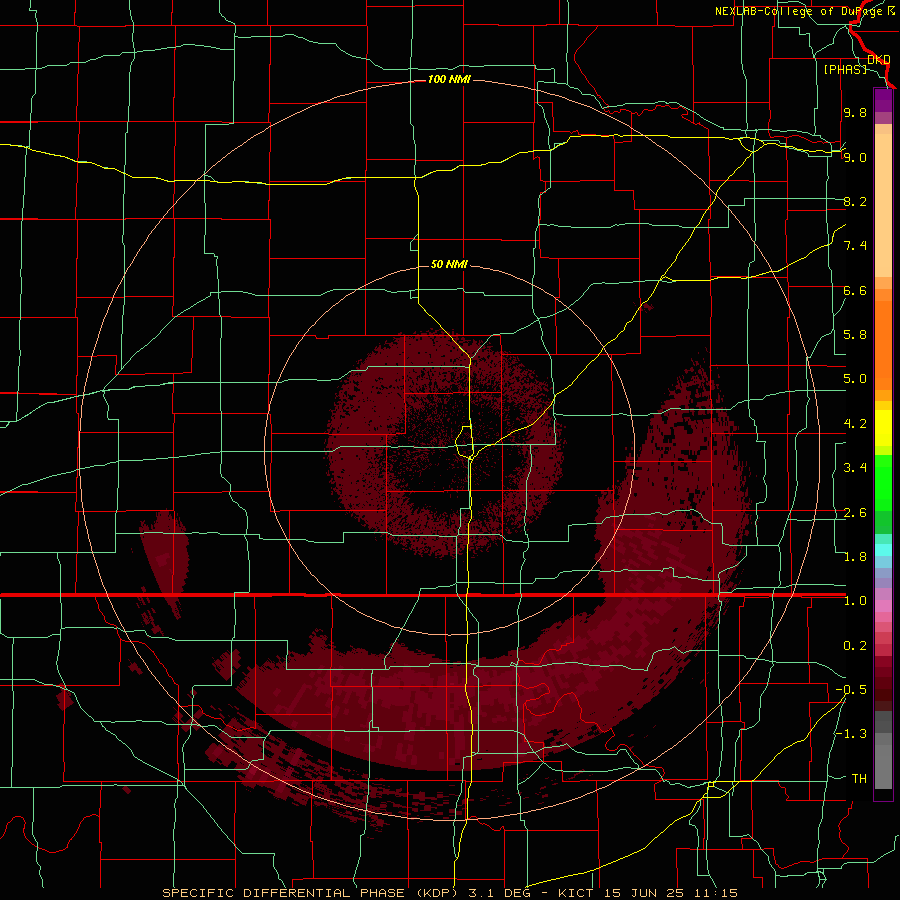Viewport: 900px width, 900px height.
Task: Click the 3.4 value on color scale
Action: (x=855, y=468)
